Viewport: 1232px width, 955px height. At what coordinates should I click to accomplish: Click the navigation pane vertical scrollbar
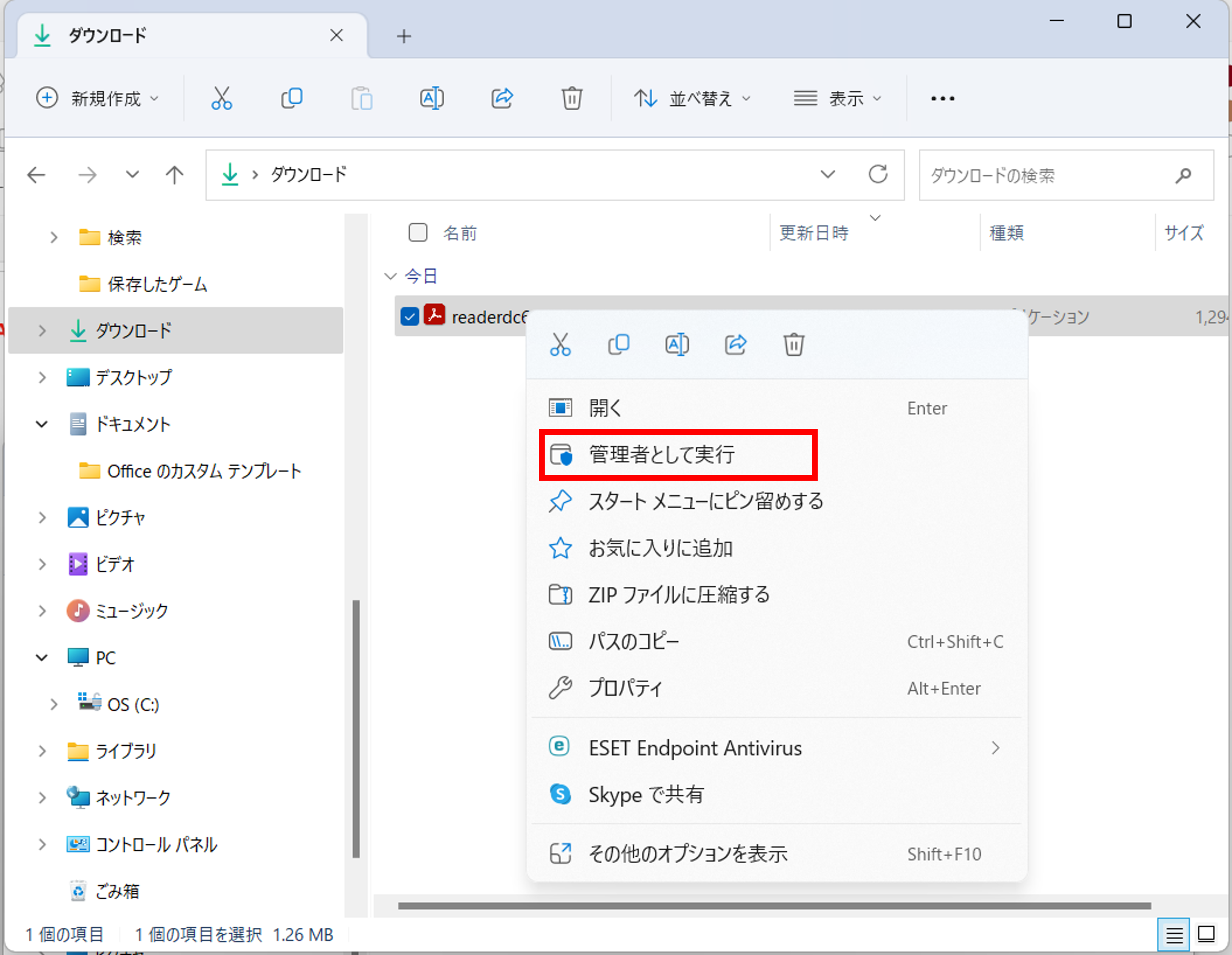(356, 728)
